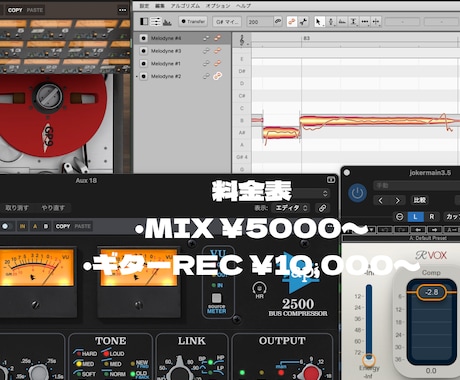Open the オプション menu
The width and height of the screenshot is (460, 380).
click(x=218, y=6)
